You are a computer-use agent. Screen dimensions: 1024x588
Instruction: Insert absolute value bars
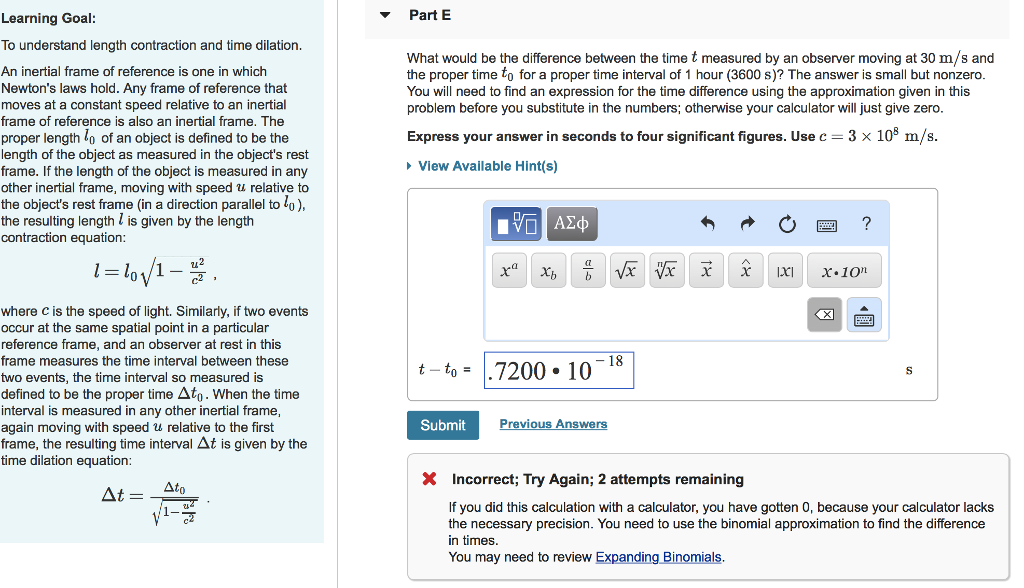pyautogui.click(x=785, y=269)
